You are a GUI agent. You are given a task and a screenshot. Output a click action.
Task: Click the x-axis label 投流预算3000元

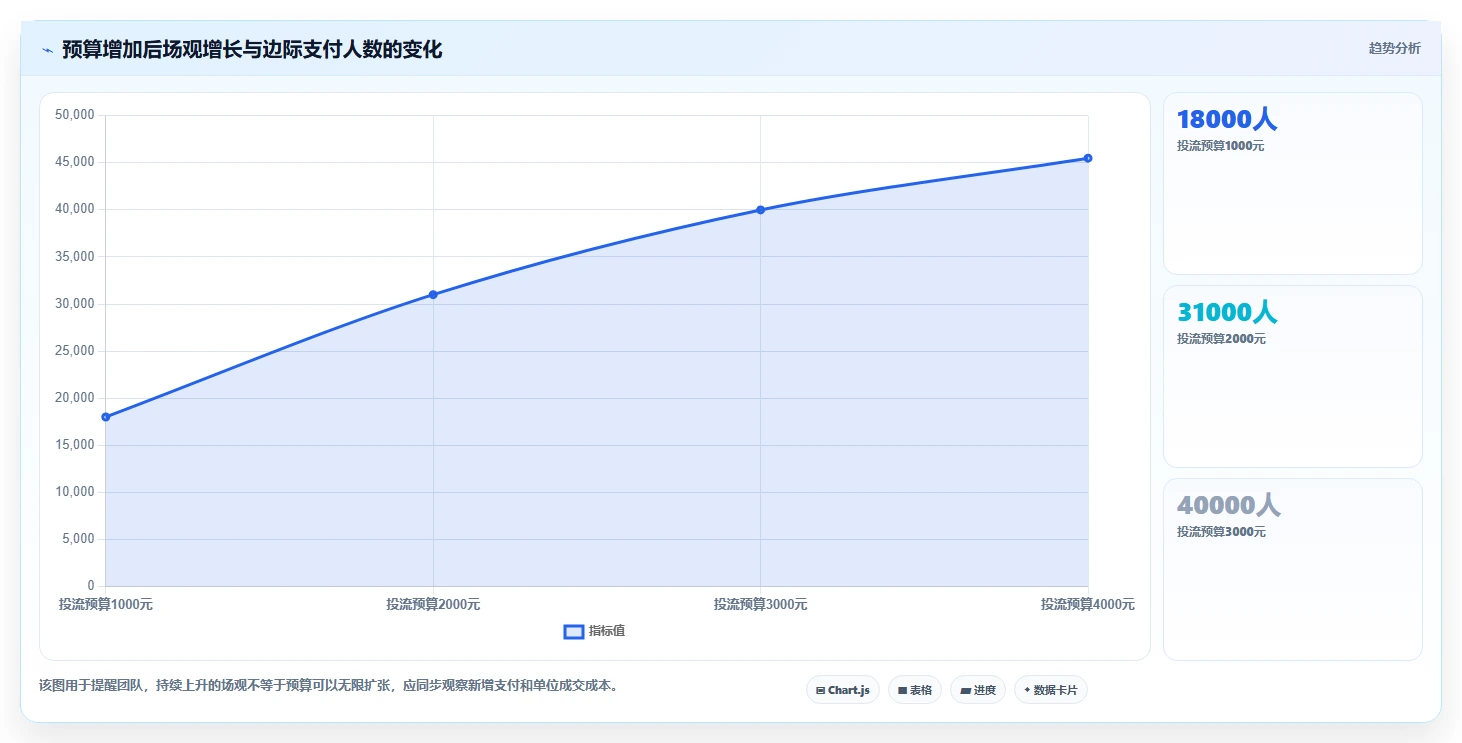click(x=761, y=605)
